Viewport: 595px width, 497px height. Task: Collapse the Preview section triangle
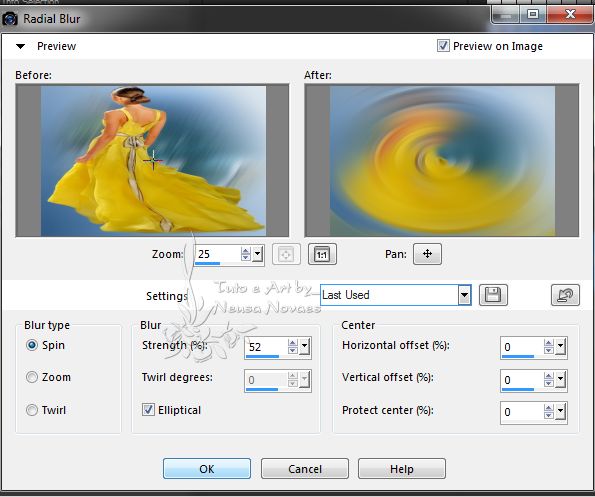pos(20,46)
